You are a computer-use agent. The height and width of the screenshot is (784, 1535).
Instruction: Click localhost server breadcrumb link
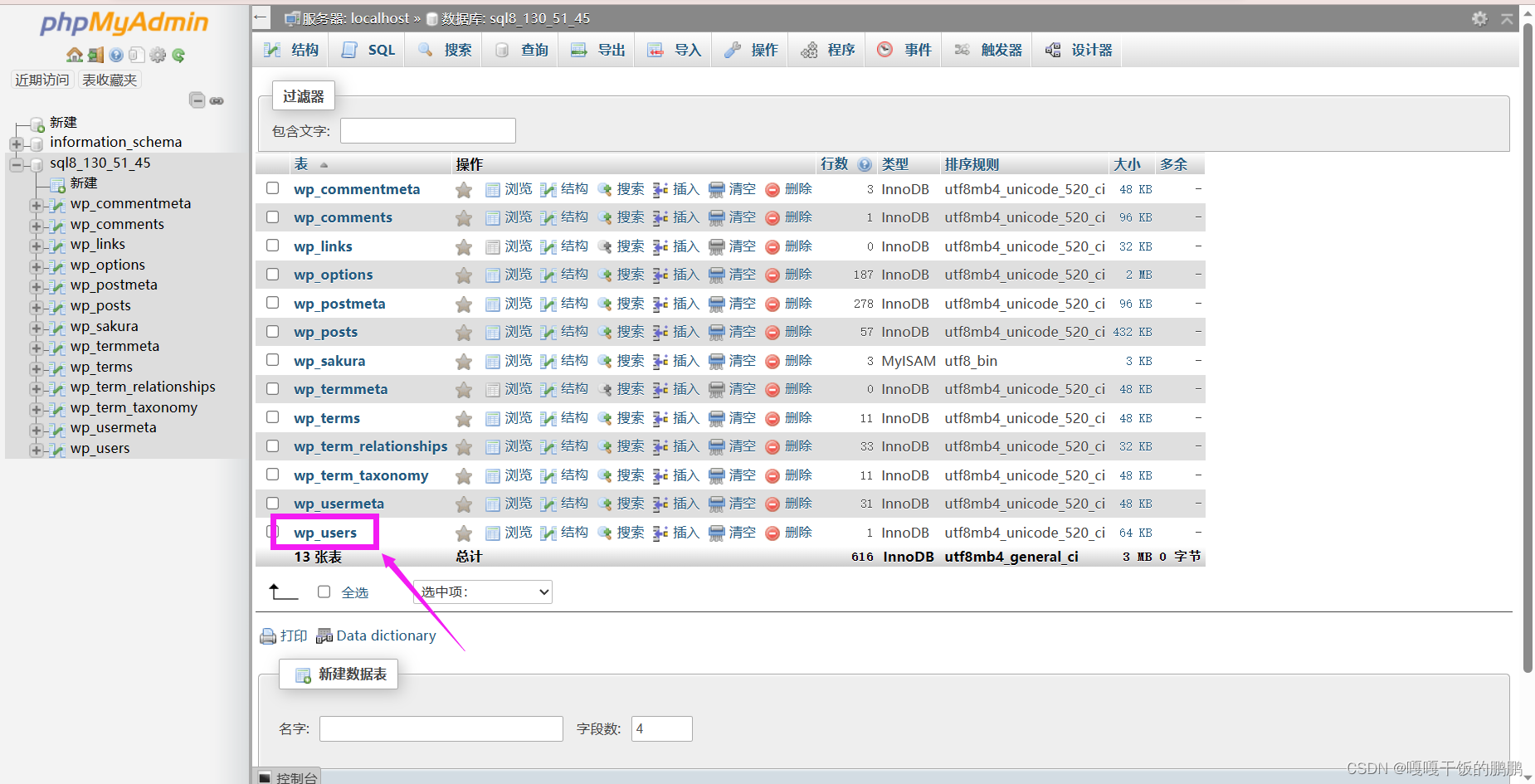[356, 18]
